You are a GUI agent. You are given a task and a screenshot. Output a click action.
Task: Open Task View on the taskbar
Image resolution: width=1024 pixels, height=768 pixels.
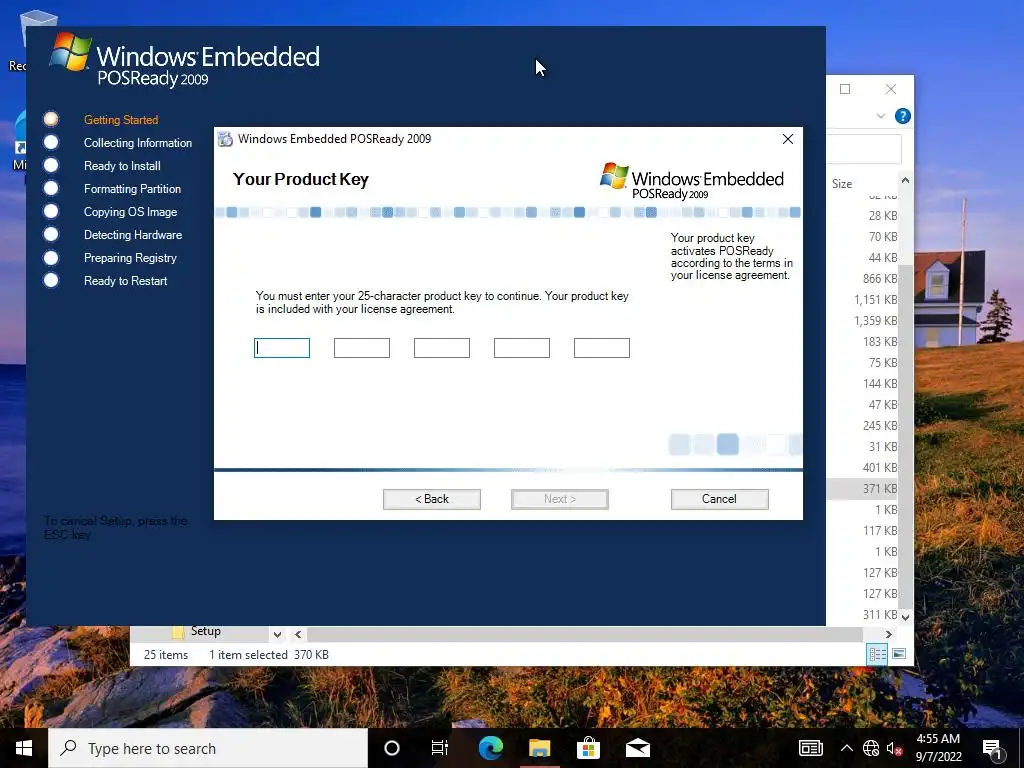tap(440, 748)
